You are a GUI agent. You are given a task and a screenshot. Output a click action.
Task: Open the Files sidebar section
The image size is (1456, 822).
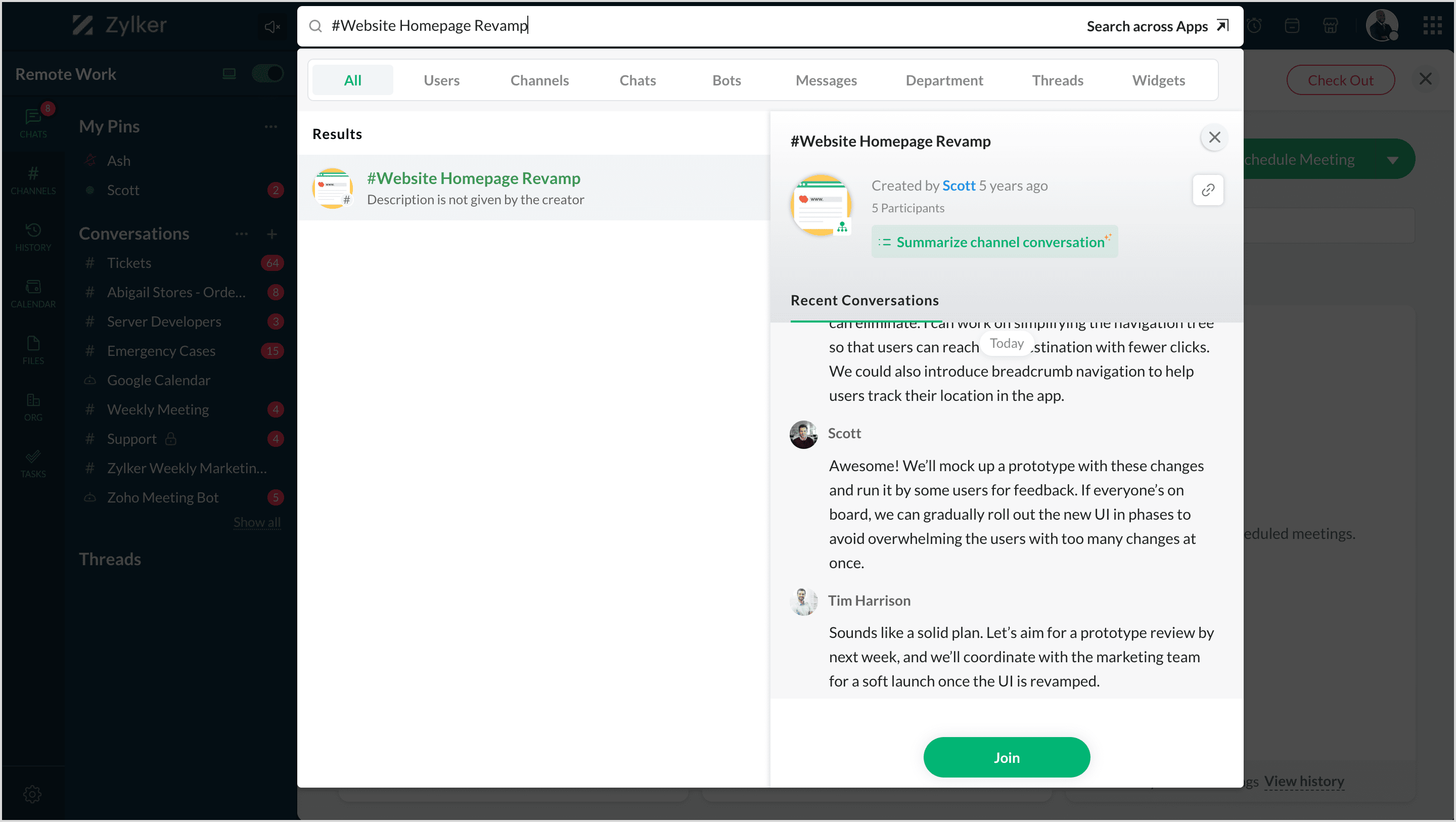(33, 349)
